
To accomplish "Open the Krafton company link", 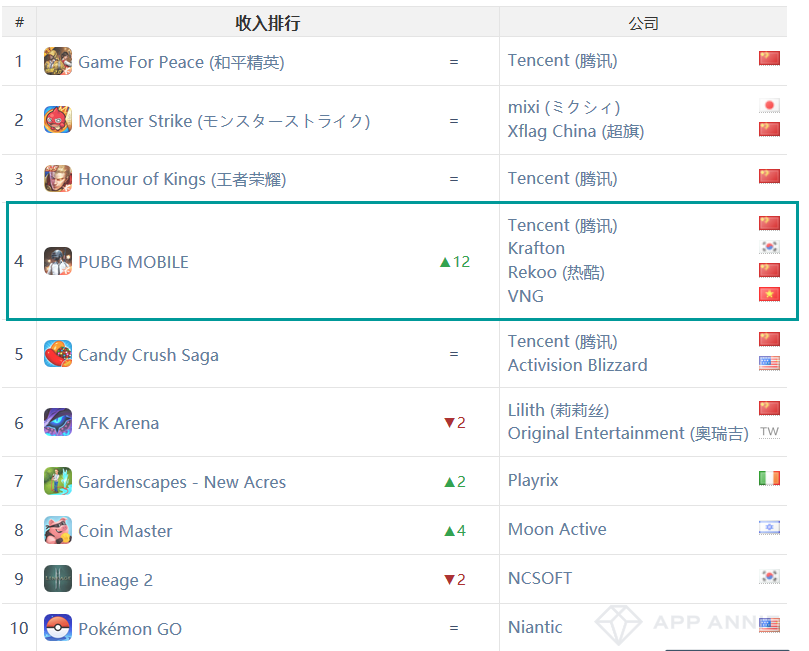I will tap(536, 248).
